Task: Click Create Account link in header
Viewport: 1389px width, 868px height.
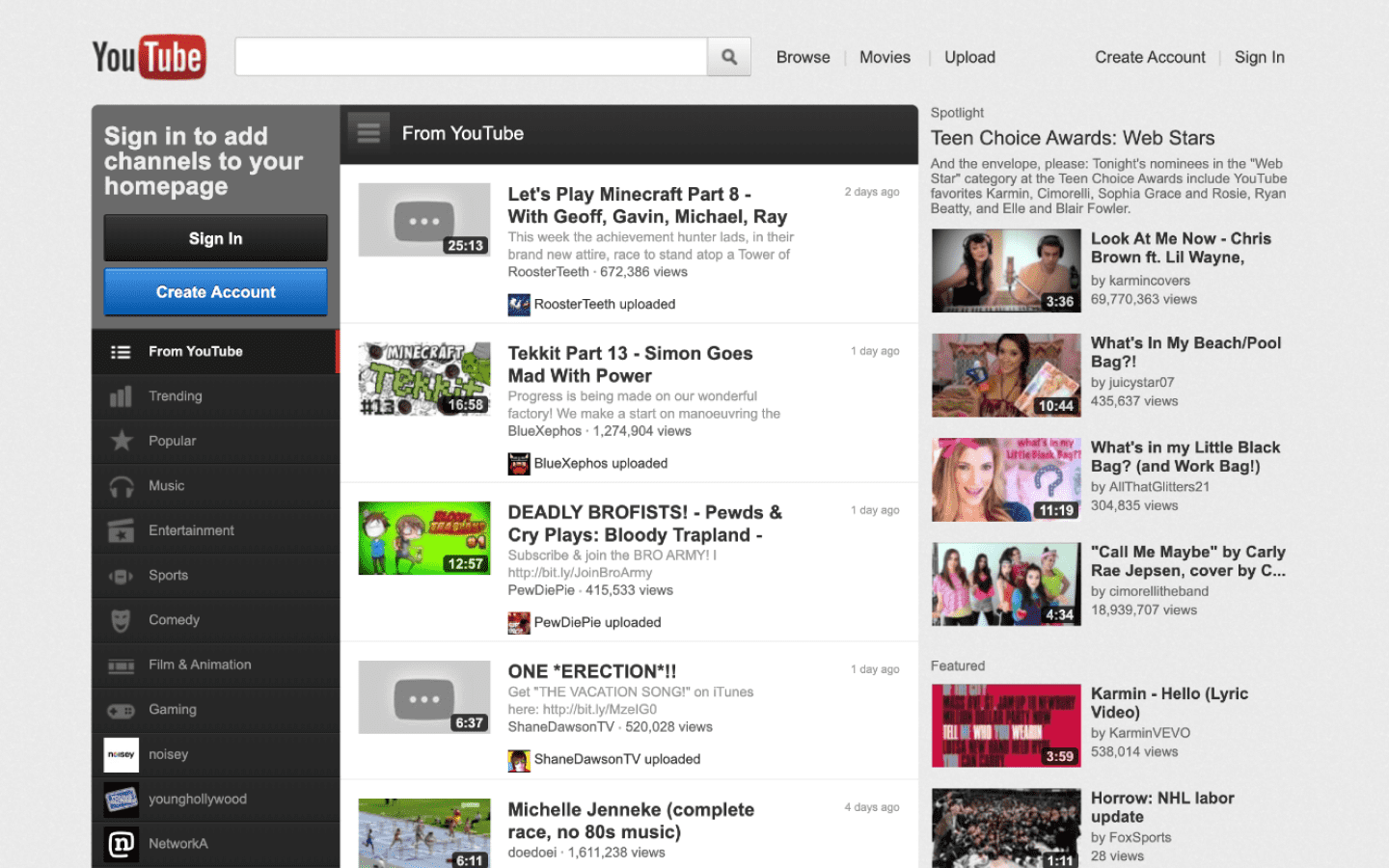Action: pyautogui.click(x=1150, y=57)
